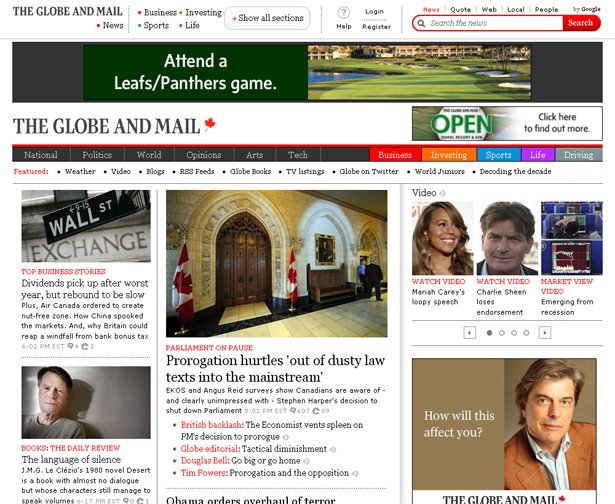Image resolution: width=615 pixels, height=504 pixels.
Task: Open TV listings featured link
Action: pyautogui.click(x=305, y=171)
